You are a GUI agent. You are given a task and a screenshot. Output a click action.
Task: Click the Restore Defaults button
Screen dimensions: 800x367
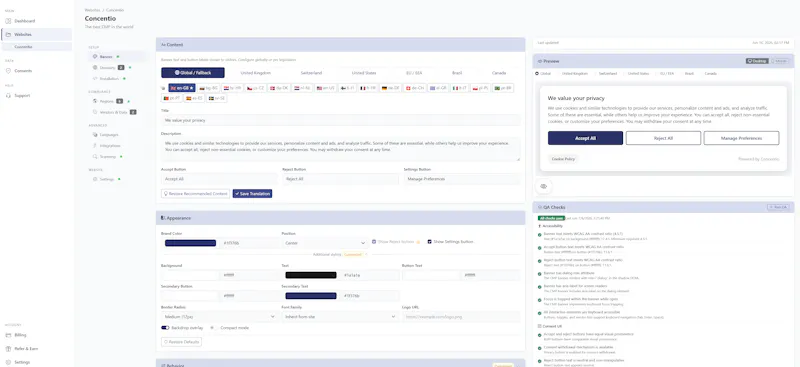[181, 341]
